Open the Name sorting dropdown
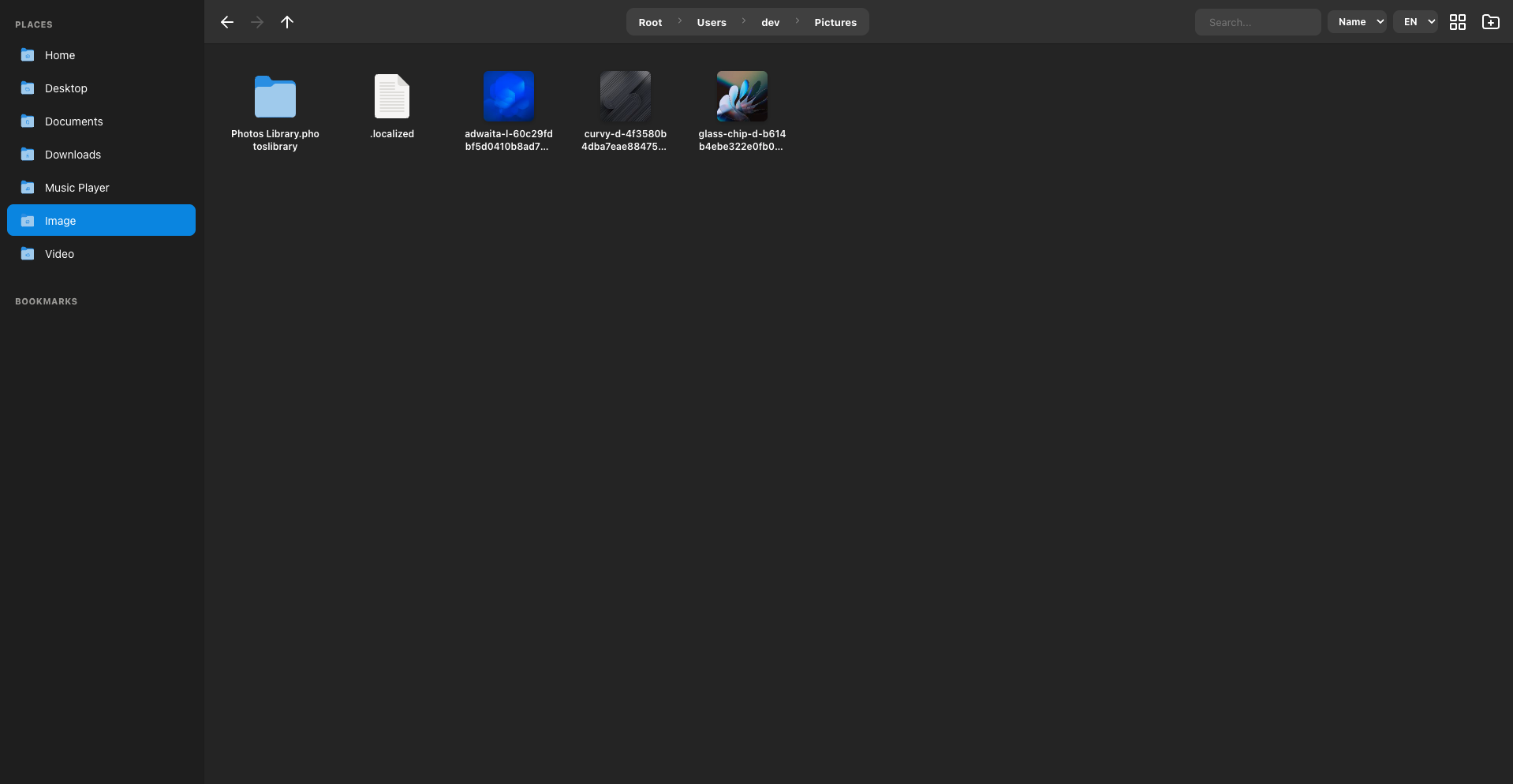Viewport: 1513px width, 784px height. [1357, 21]
